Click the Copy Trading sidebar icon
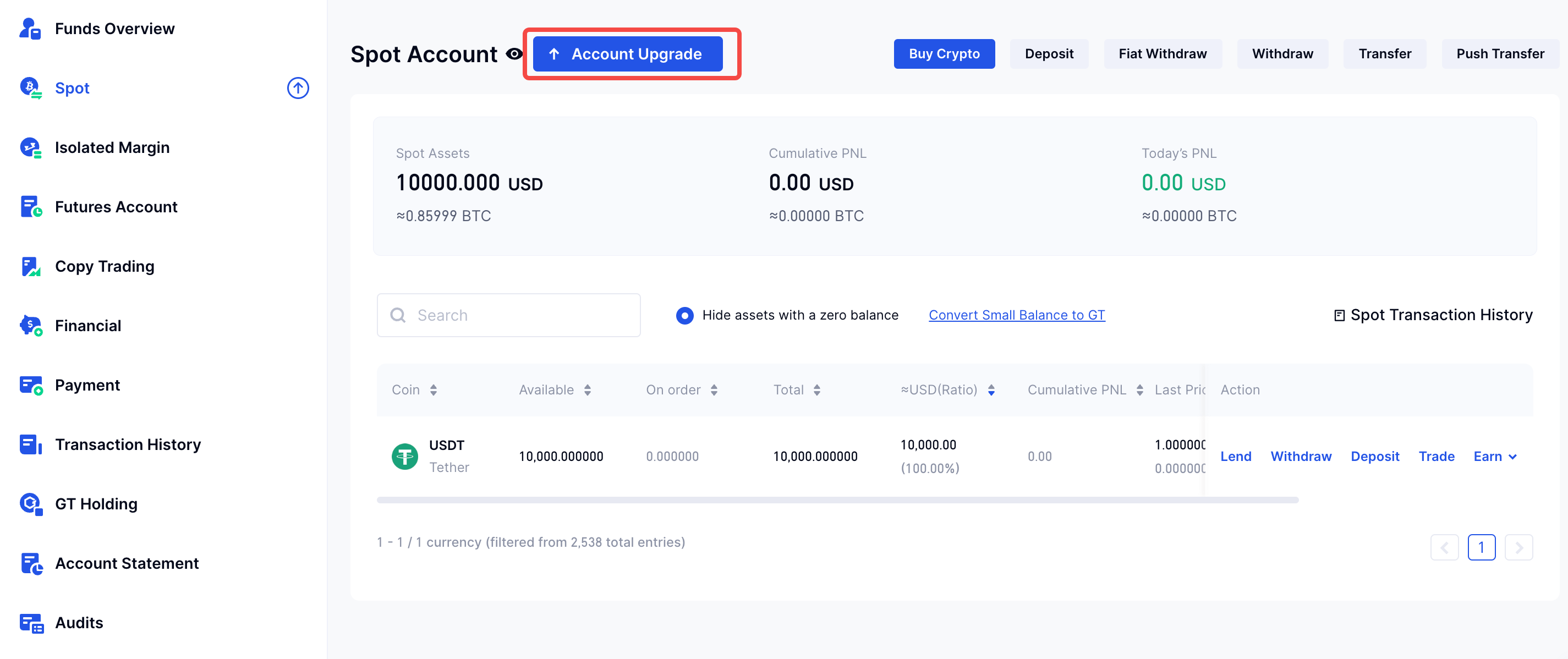Image resolution: width=1568 pixels, height=659 pixels. (30, 267)
